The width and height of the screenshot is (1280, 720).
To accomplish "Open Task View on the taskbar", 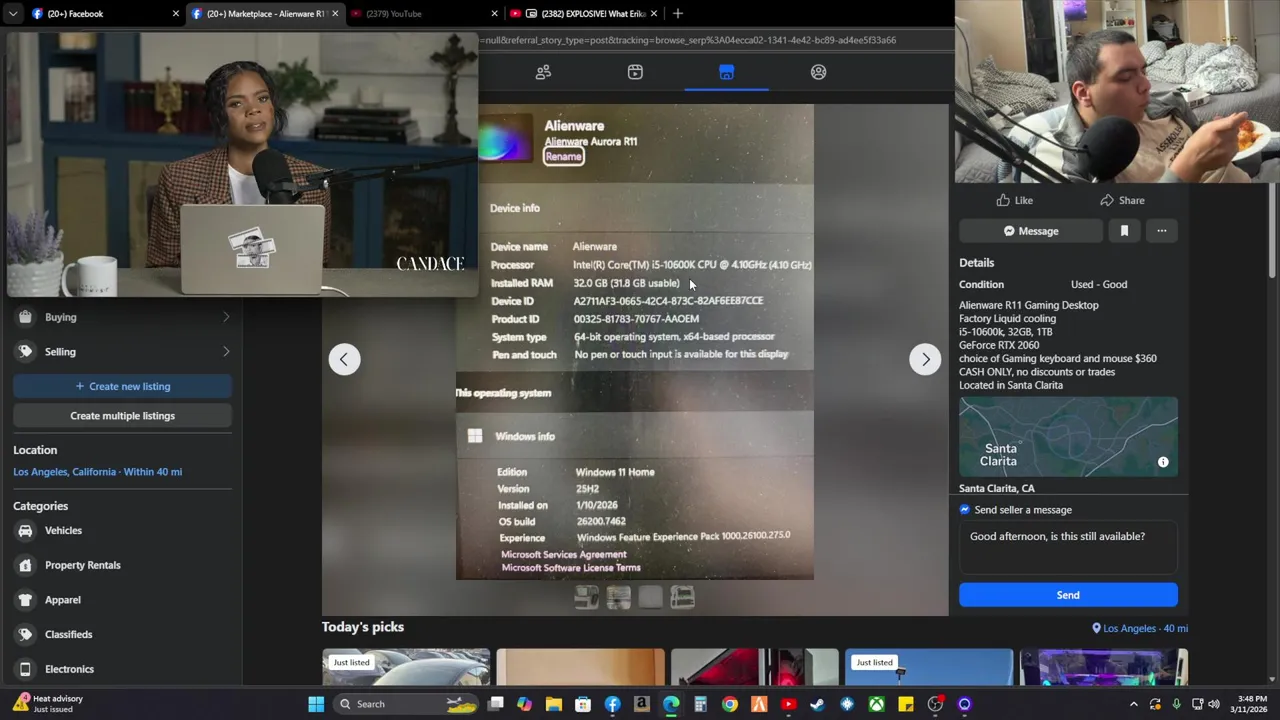I will point(495,704).
